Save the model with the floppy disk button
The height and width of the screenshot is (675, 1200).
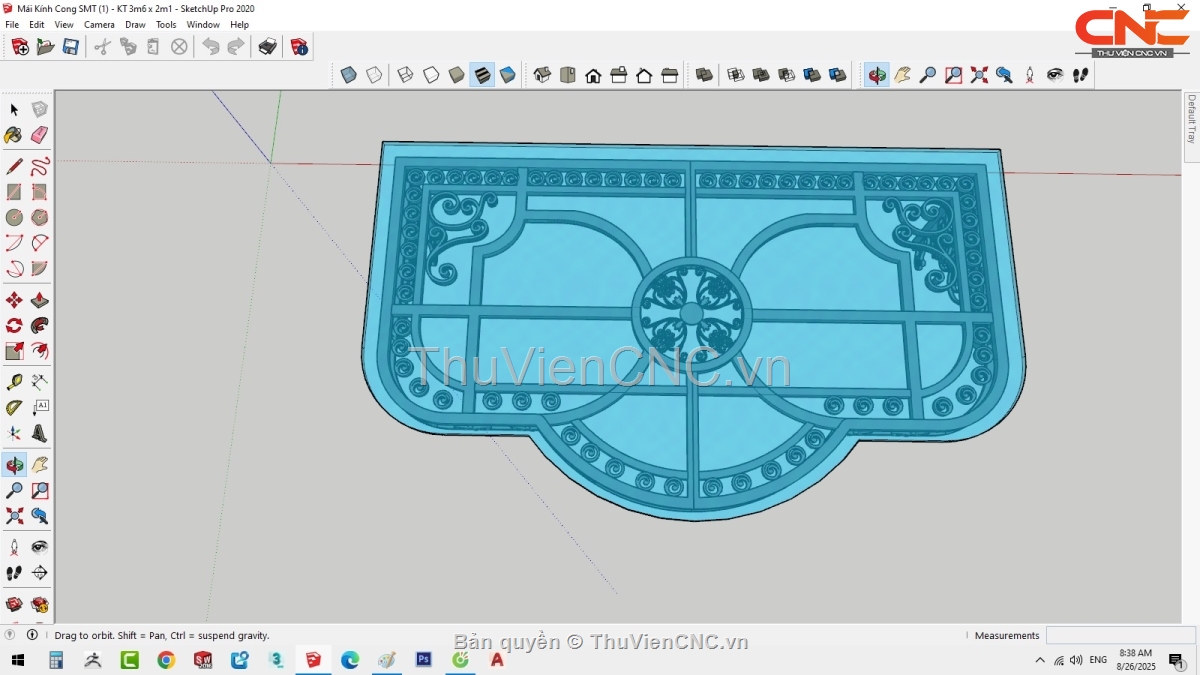pos(71,46)
